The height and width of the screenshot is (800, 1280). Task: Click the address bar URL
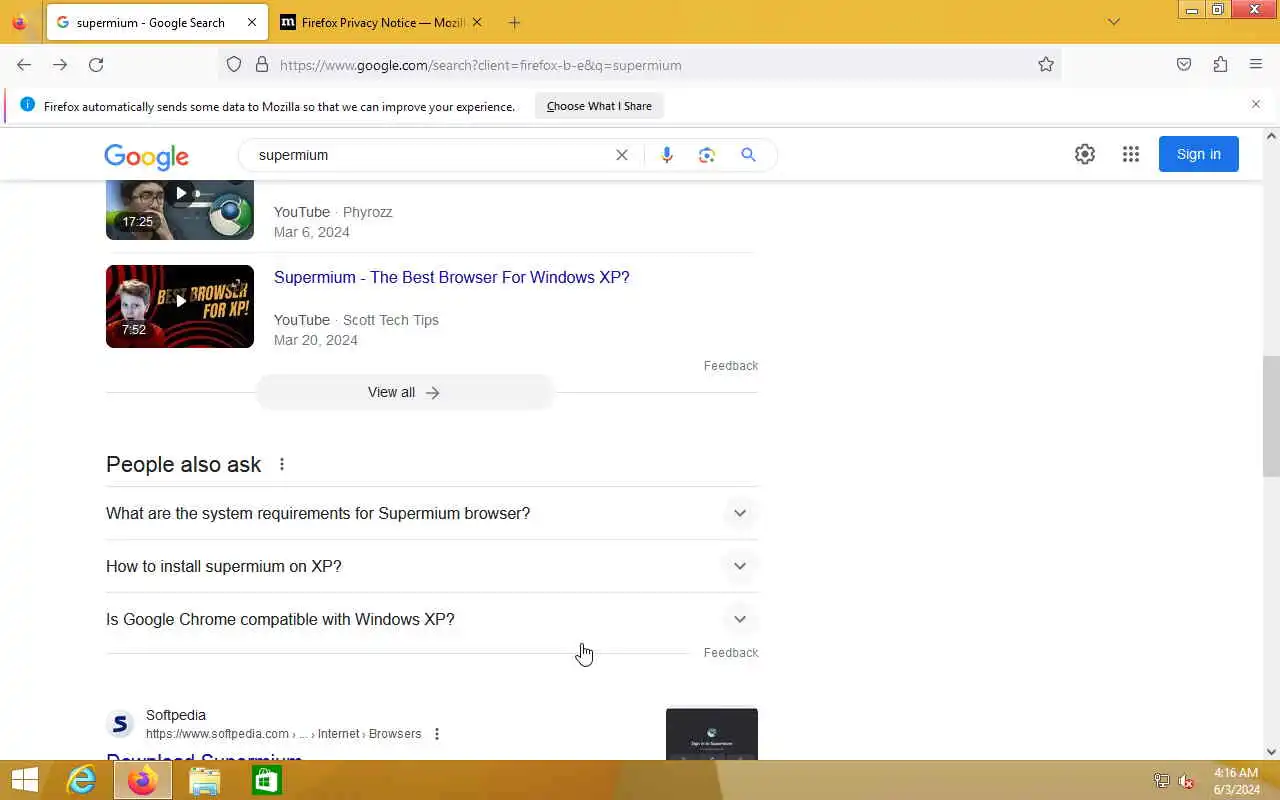(481, 65)
